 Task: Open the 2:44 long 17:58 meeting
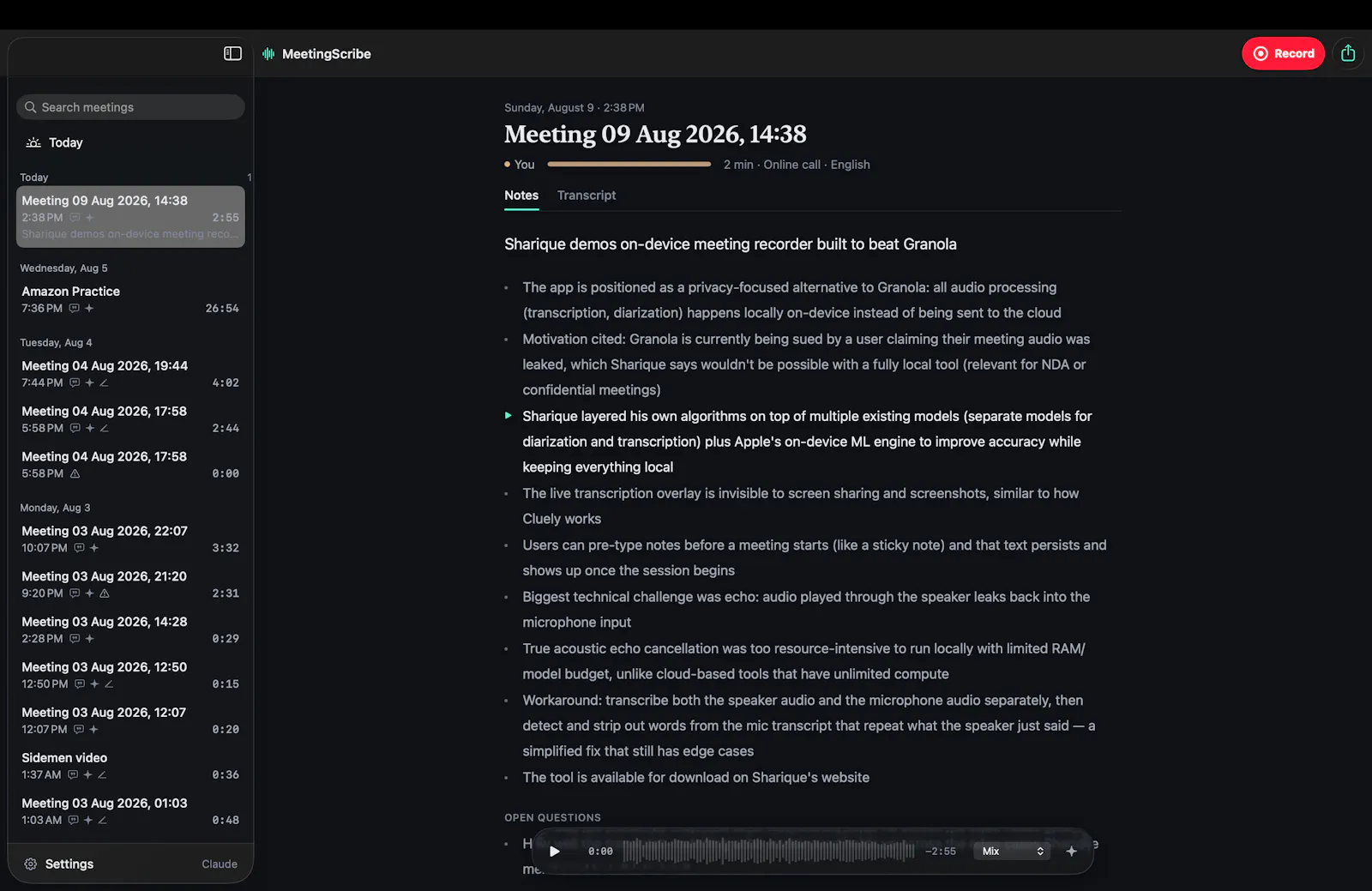pos(130,419)
